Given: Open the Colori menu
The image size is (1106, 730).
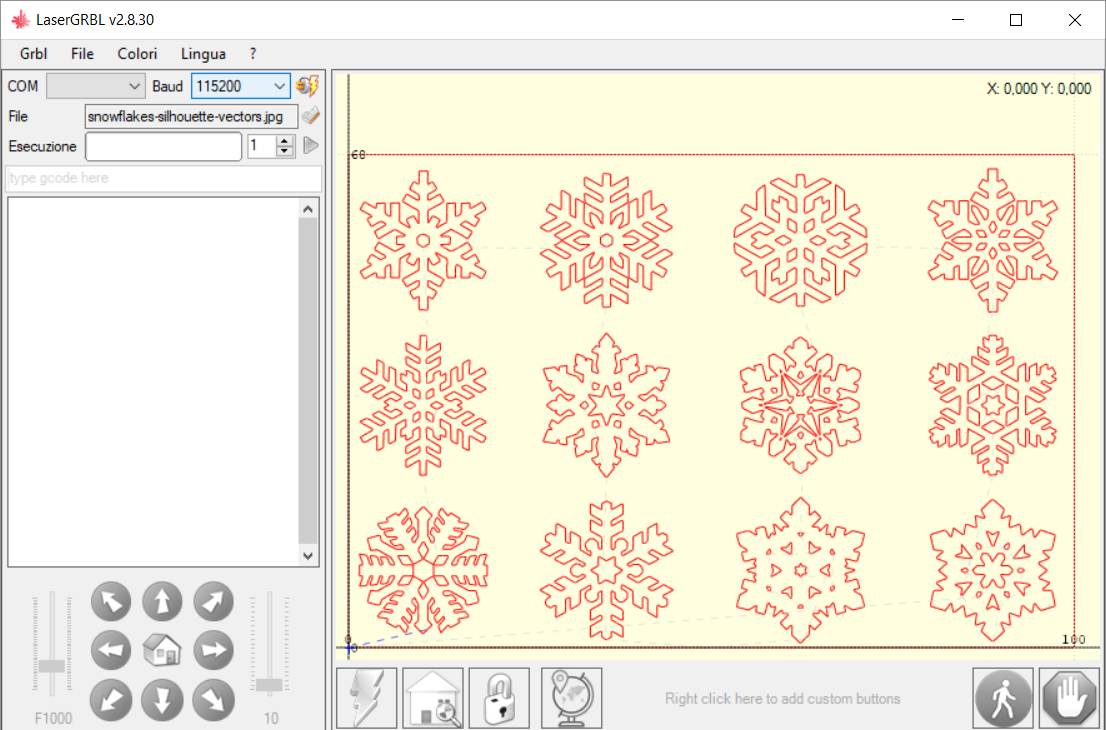Looking at the screenshot, I should (x=137, y=54).
